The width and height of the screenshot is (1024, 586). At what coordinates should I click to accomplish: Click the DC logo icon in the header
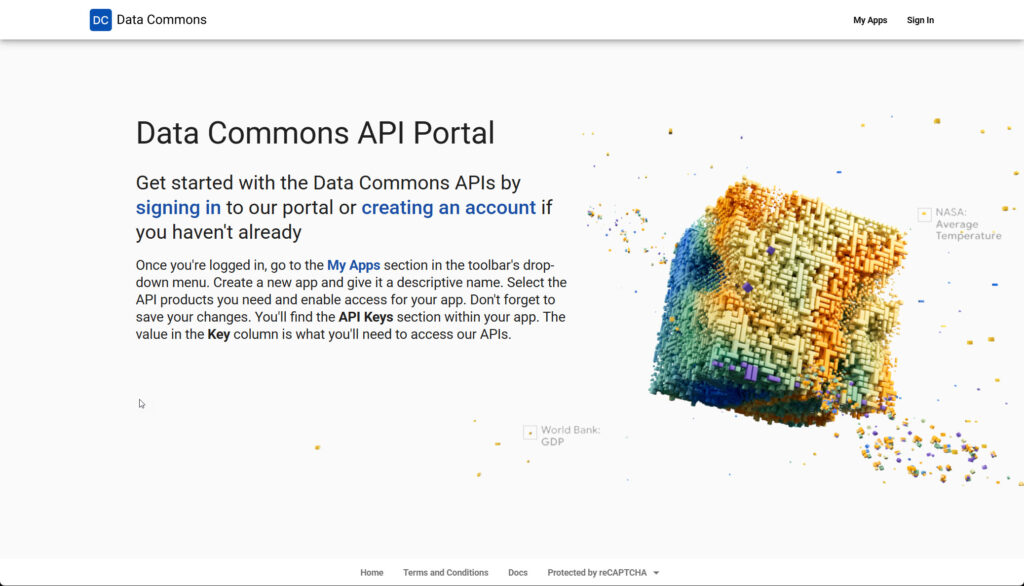tap(100, 19)
